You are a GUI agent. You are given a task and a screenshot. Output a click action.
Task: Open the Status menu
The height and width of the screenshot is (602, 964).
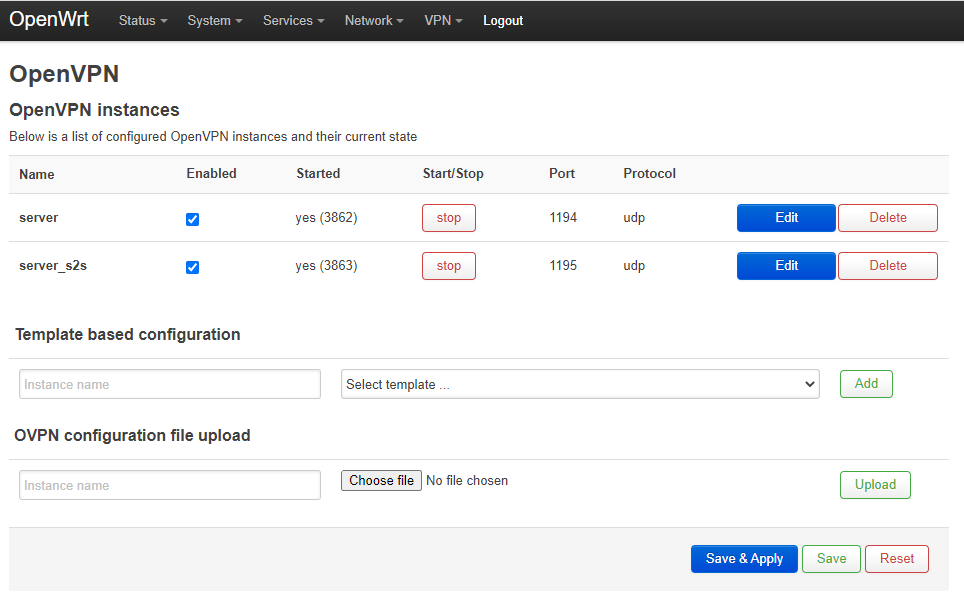pos(143,20)
